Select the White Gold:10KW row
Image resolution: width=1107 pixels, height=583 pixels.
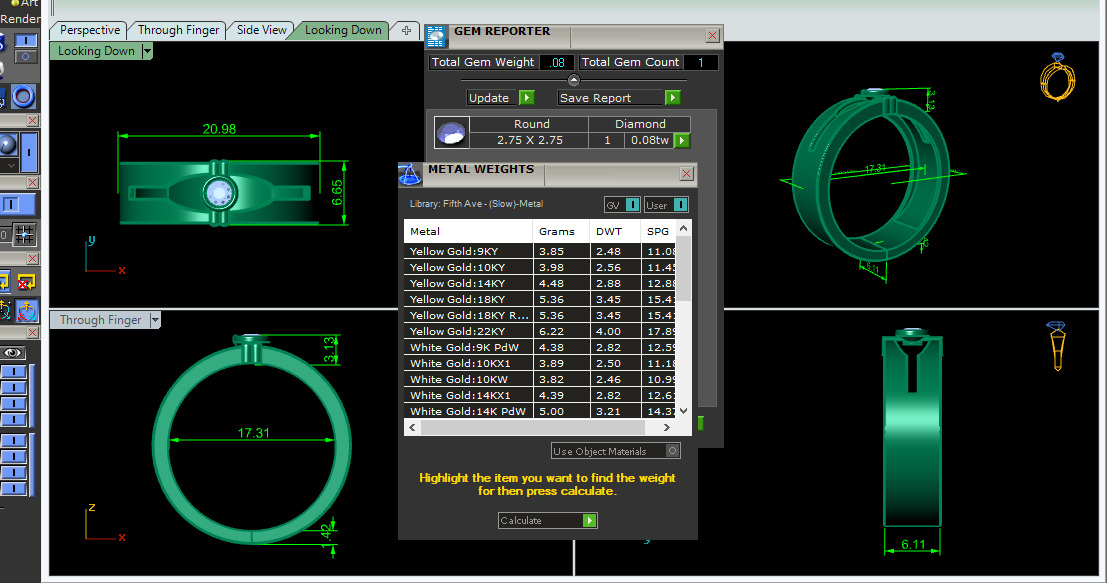540,379
